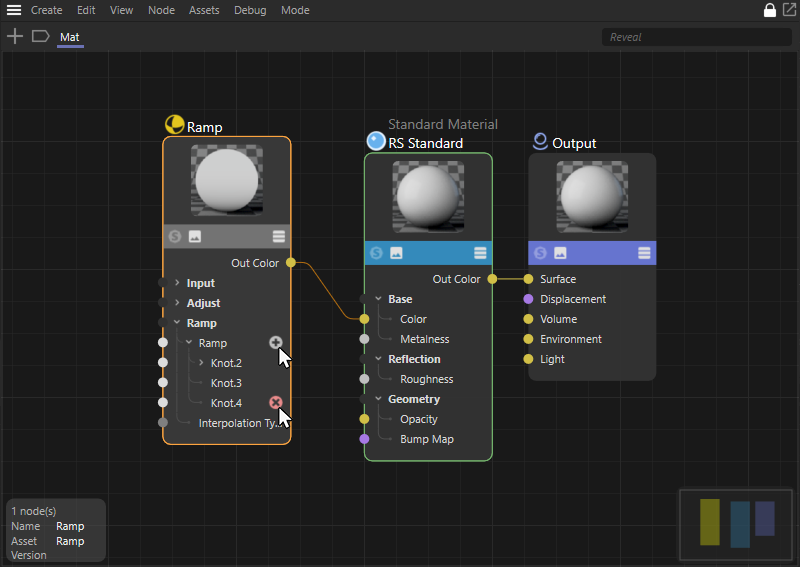This screenshot has height=567, width=800.
Task: Click the Environment input port
Action: (x=529, y=339)
